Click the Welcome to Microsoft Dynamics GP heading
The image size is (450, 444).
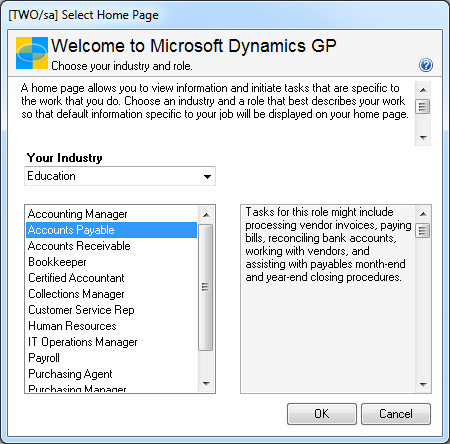[194, 46]
